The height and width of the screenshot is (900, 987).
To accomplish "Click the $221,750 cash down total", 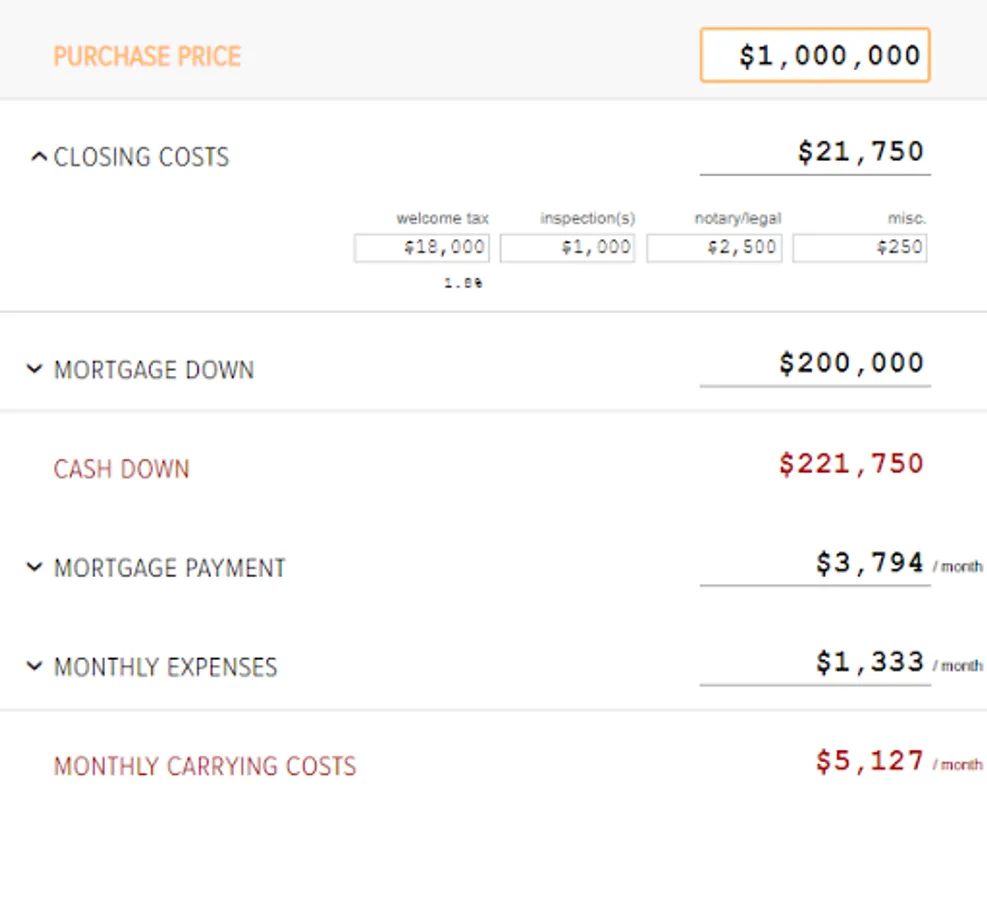I will (x=851, y=464).
